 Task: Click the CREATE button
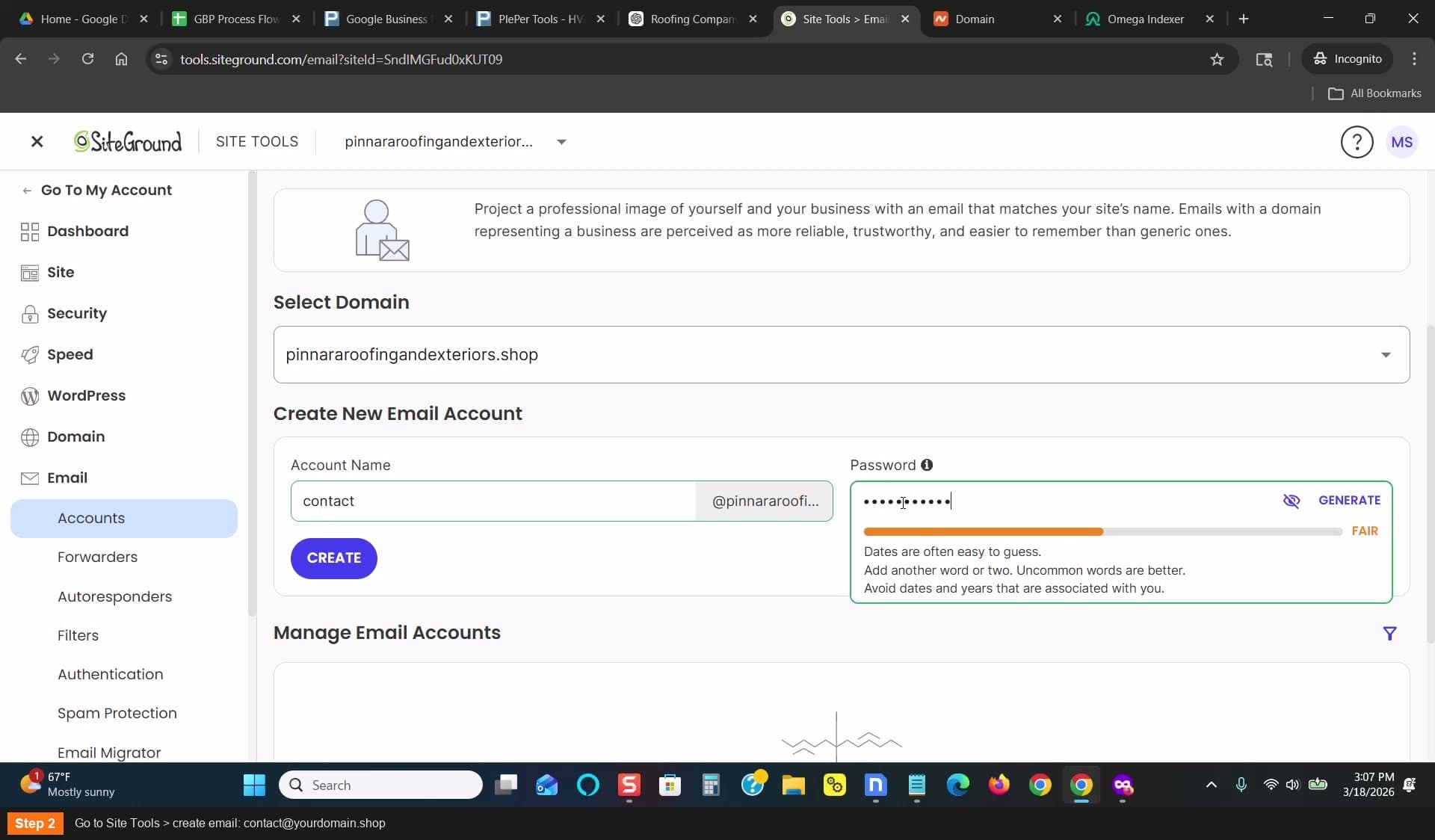[333, 558]
